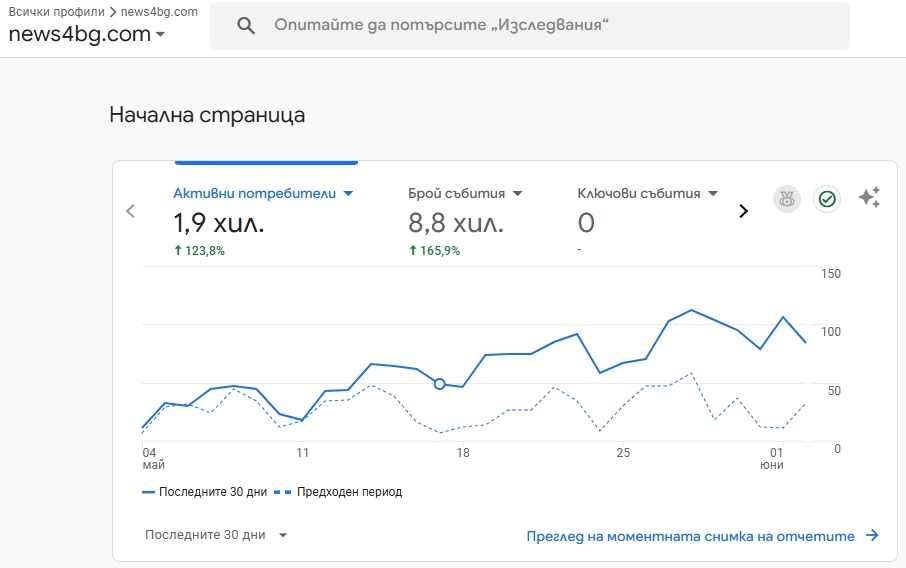Image resolution: width=906 pixels, height=568 pixels.
Task: Click the 18 x-axis date label
Action: click(x=463, y=452)
